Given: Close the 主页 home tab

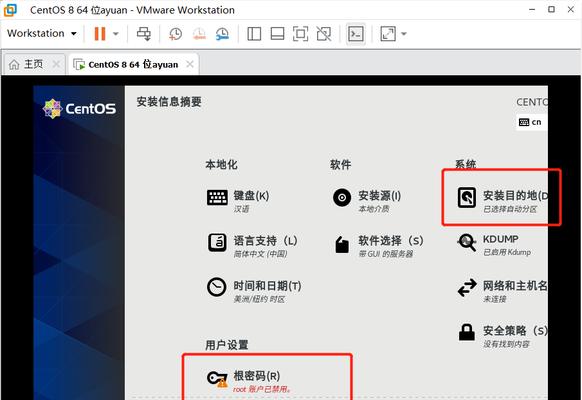Looking at the screenshot, I should (56, 64).
